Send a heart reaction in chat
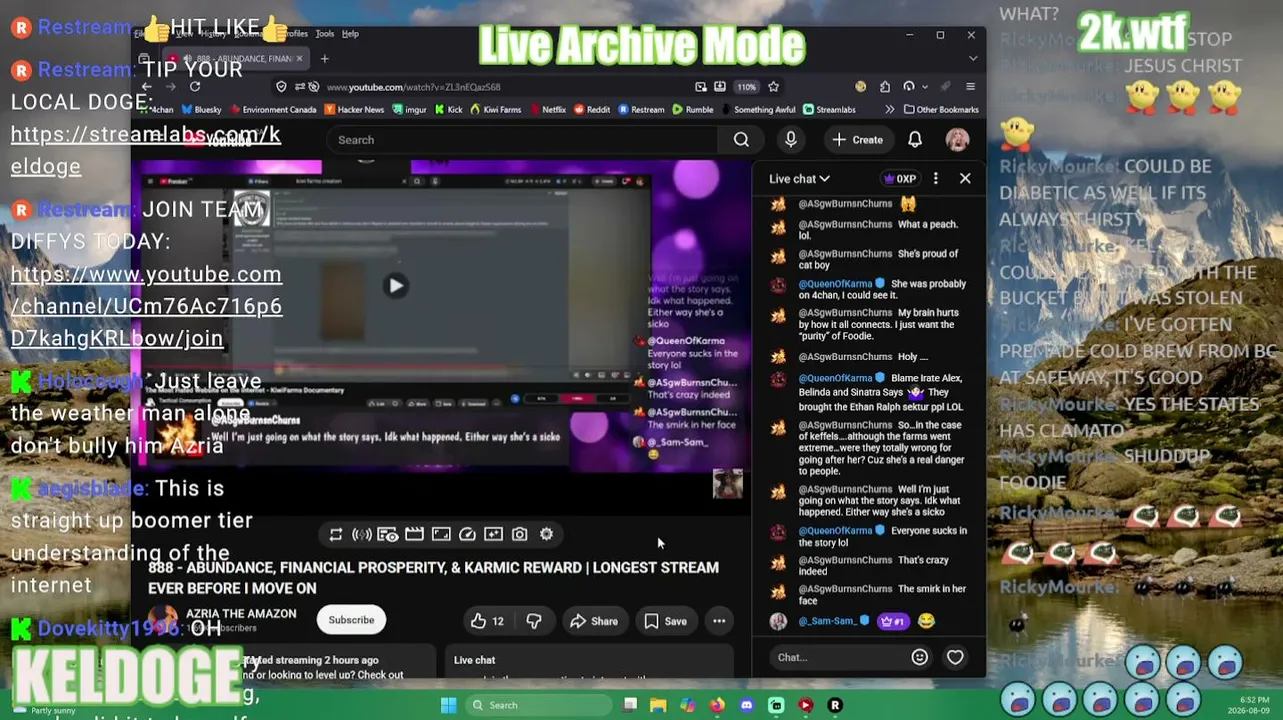Image resolution: width=1283 pixels, height=720 pixels. point(955,658)
